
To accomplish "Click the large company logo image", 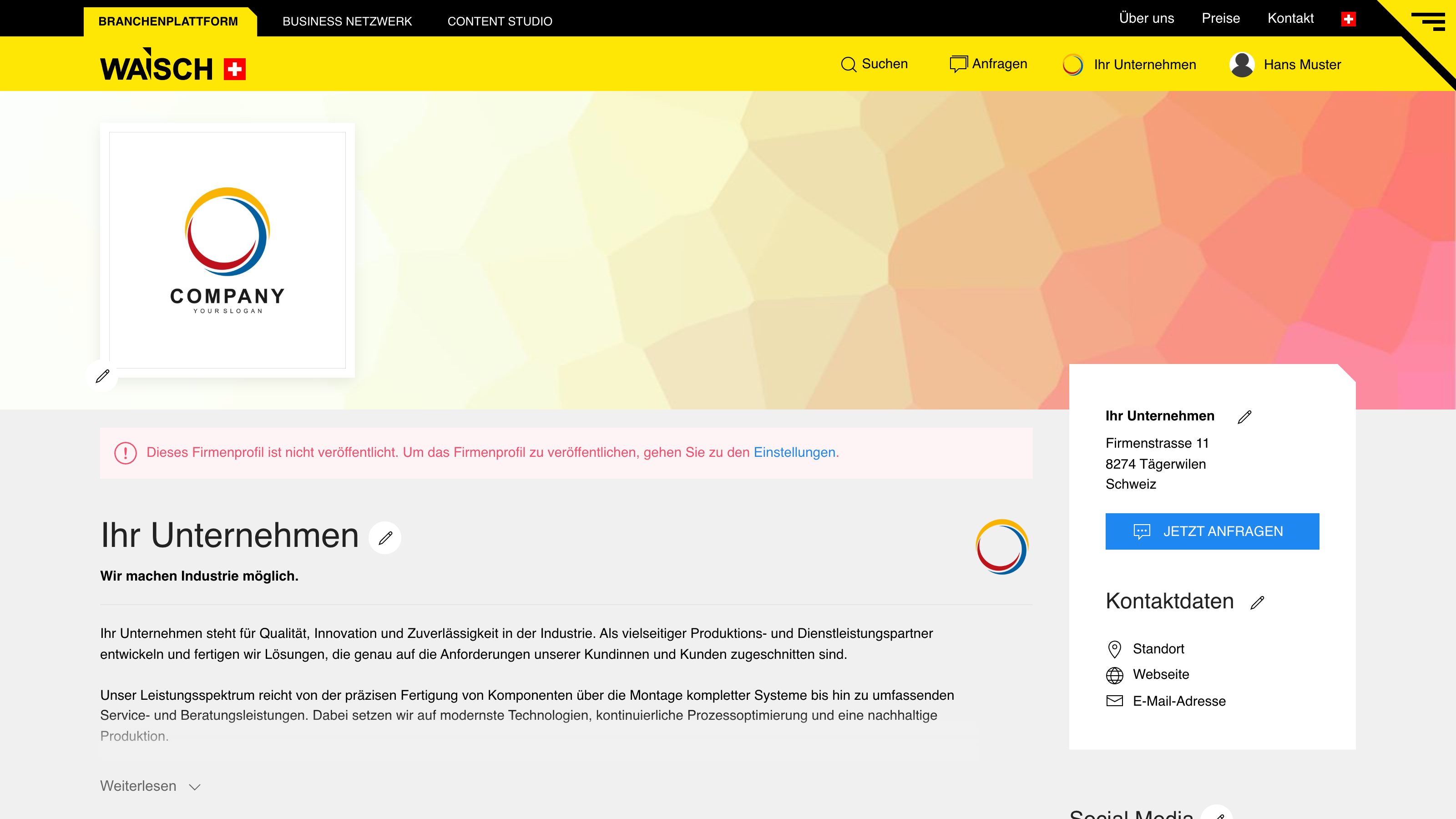I will point(227,250).
